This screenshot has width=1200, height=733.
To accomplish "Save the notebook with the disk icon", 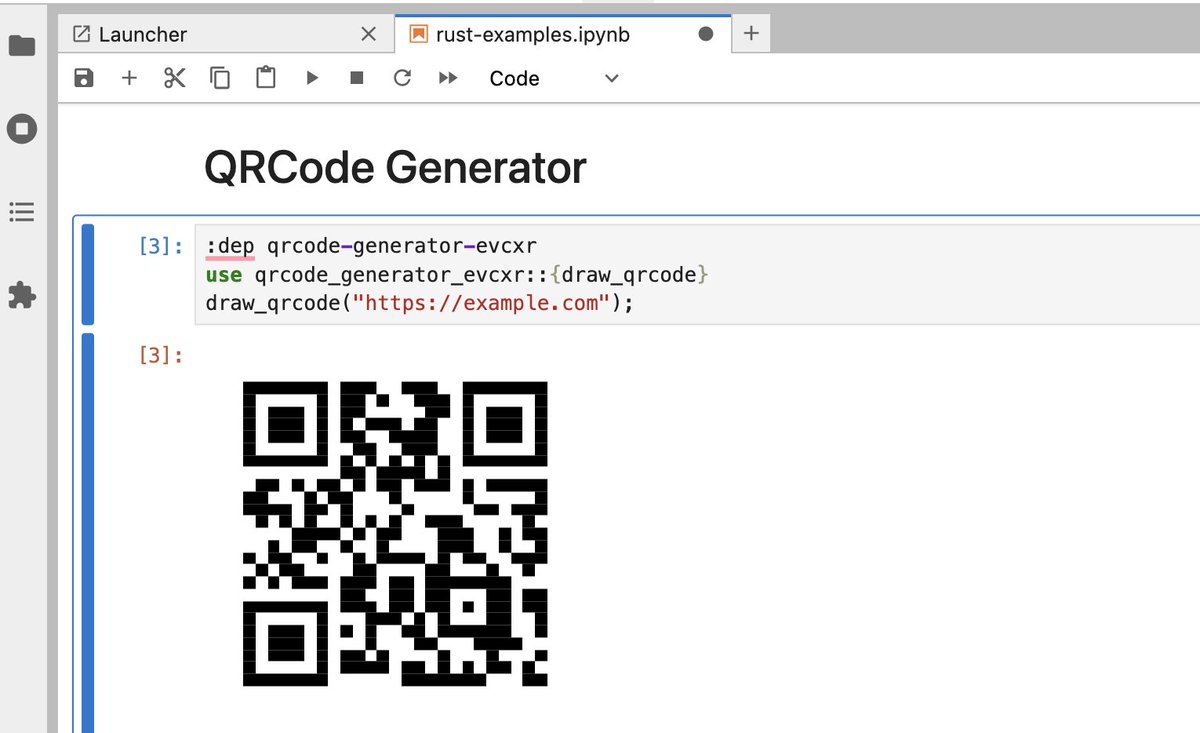I will pos(84,78).
